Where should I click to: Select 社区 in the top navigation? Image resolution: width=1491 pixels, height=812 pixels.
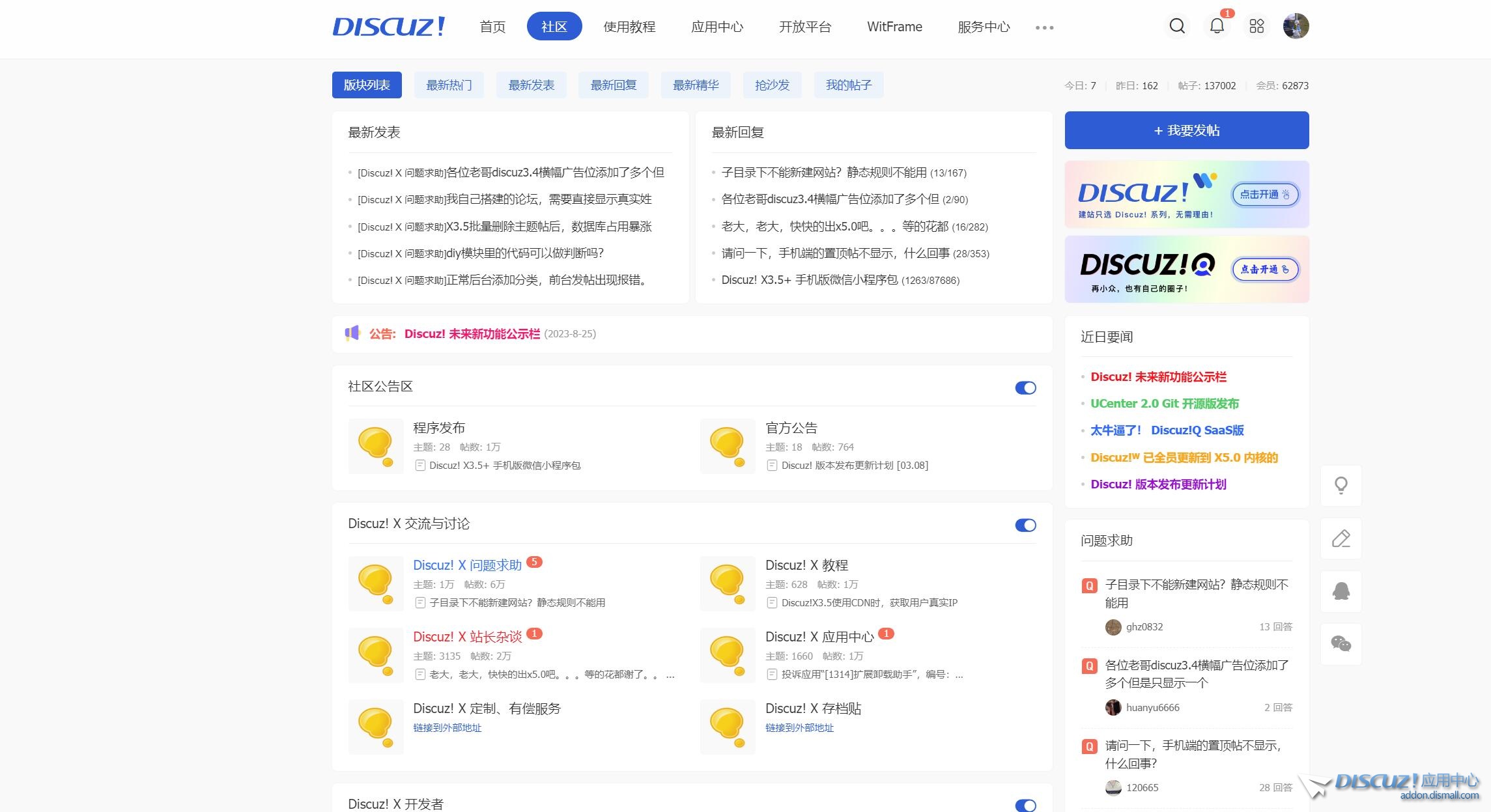(x=554, y=27)
